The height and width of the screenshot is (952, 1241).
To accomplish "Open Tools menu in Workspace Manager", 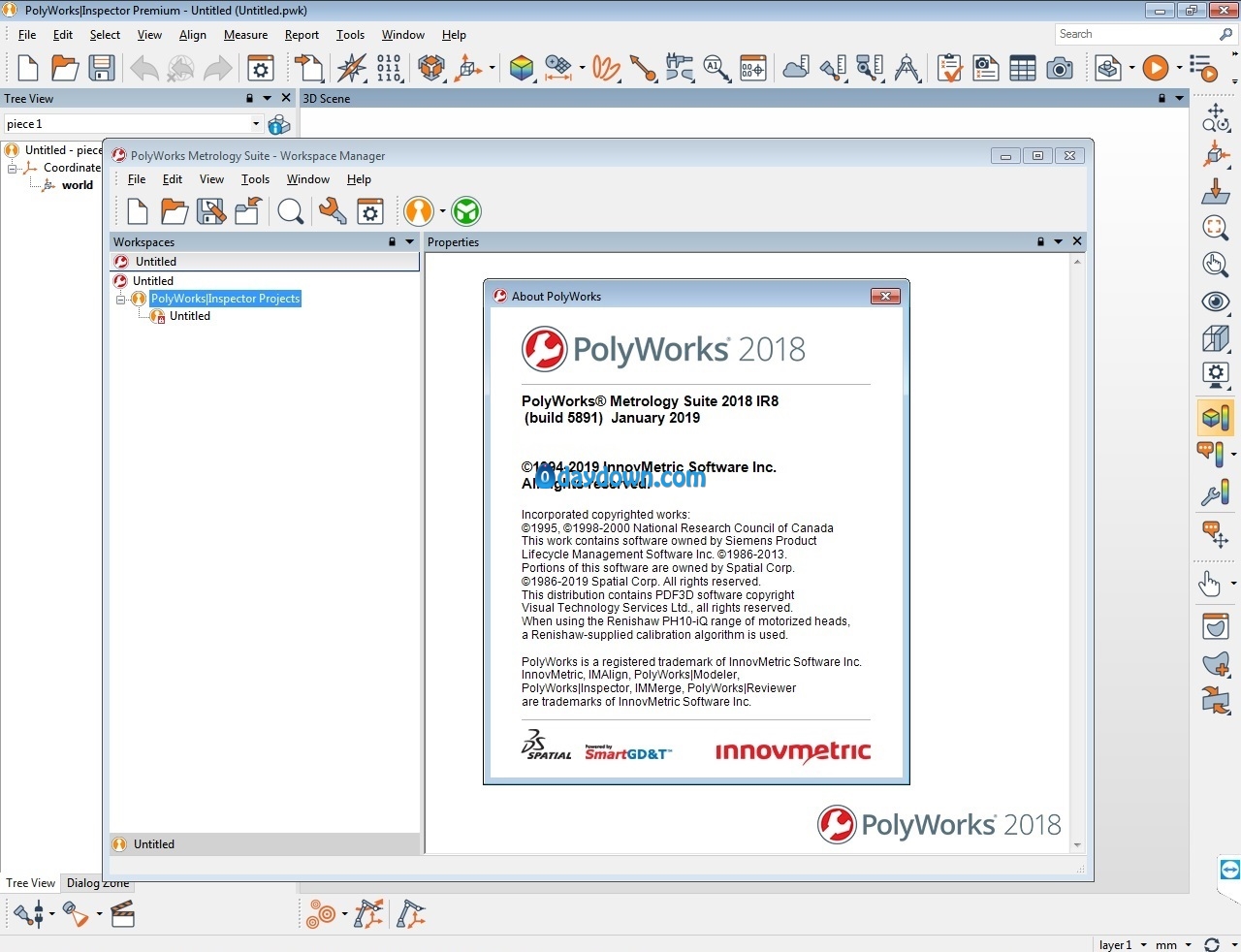I will tap(255, 179).
